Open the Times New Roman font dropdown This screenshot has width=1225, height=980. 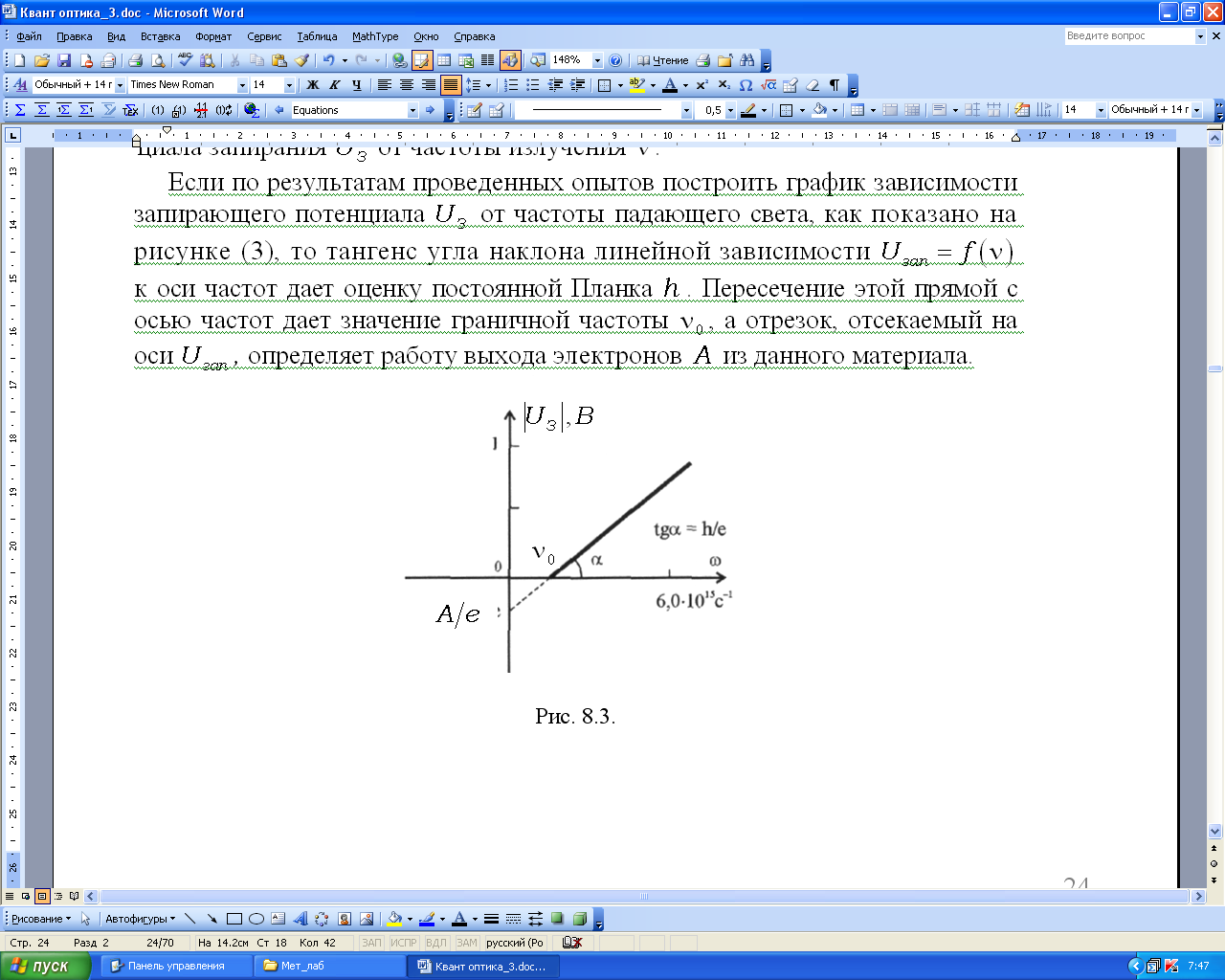(242, 85)
